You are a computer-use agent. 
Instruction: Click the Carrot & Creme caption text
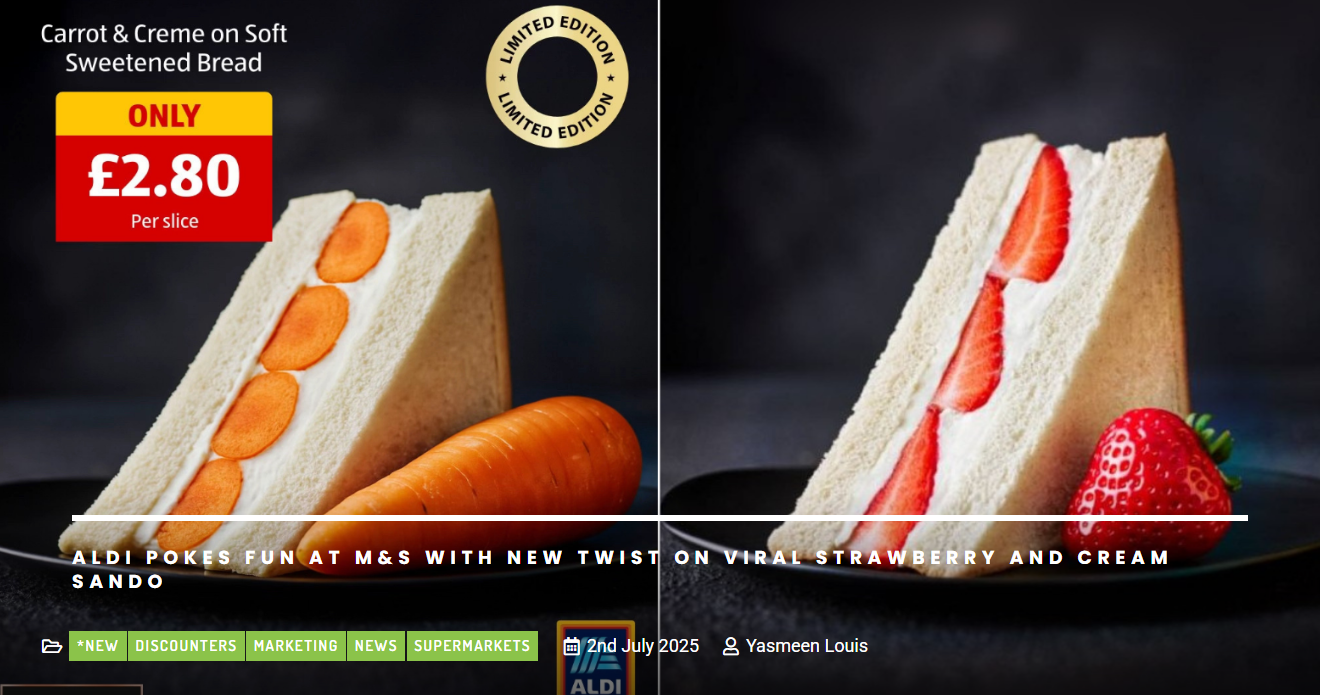[x=164, y=48]
